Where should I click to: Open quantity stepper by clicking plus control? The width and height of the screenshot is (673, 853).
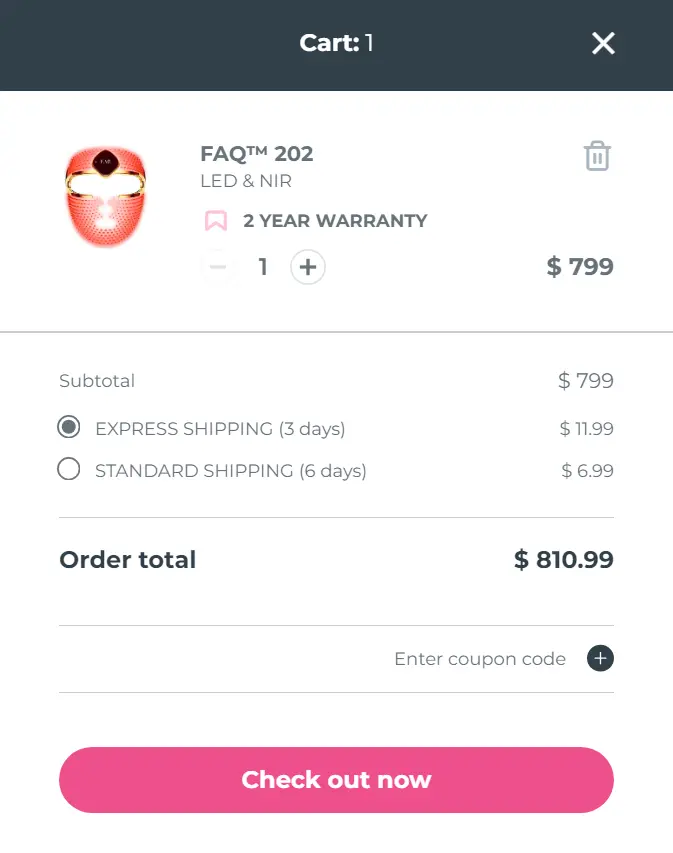(x=307, y=267)
